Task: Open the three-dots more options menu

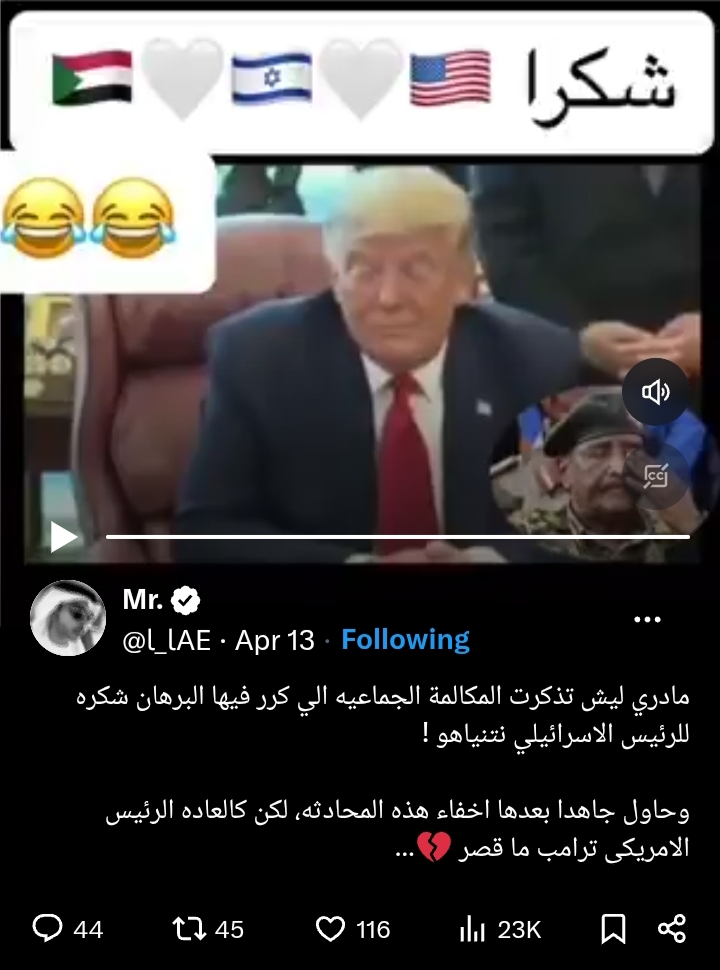Action: point(648,619)
